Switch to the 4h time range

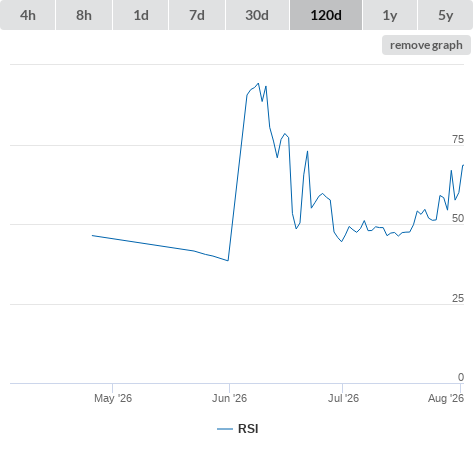pos(28,15)
